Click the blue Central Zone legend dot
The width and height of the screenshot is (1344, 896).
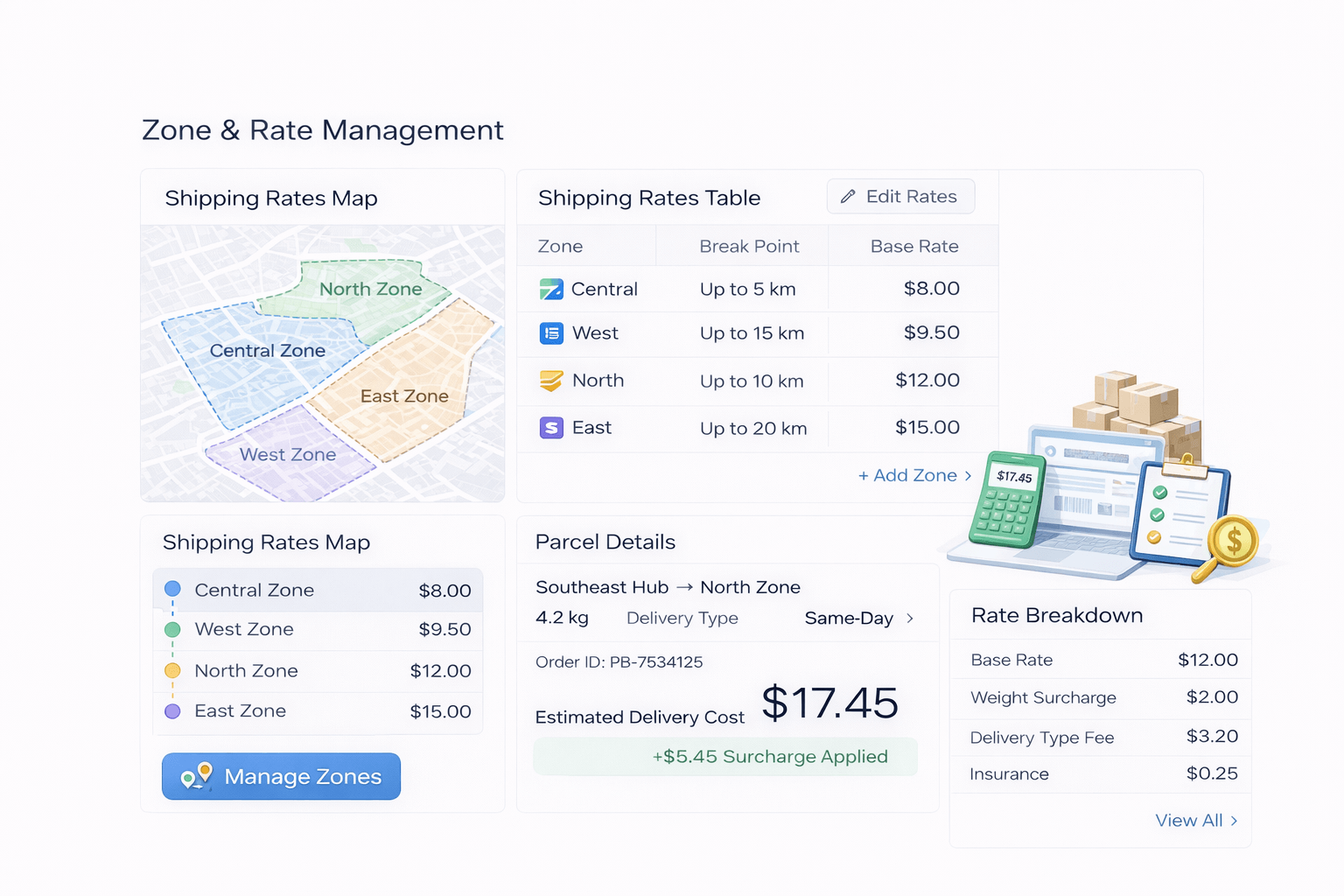(171, 590)
